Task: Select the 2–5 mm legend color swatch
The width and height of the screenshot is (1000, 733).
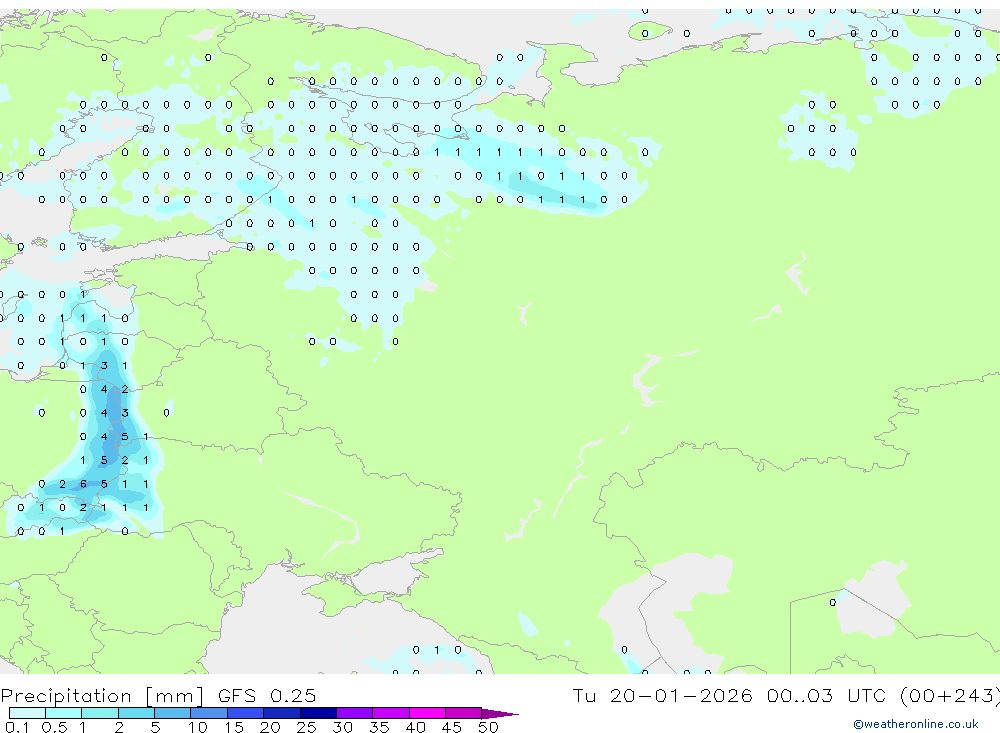Action: pos(136,713)
